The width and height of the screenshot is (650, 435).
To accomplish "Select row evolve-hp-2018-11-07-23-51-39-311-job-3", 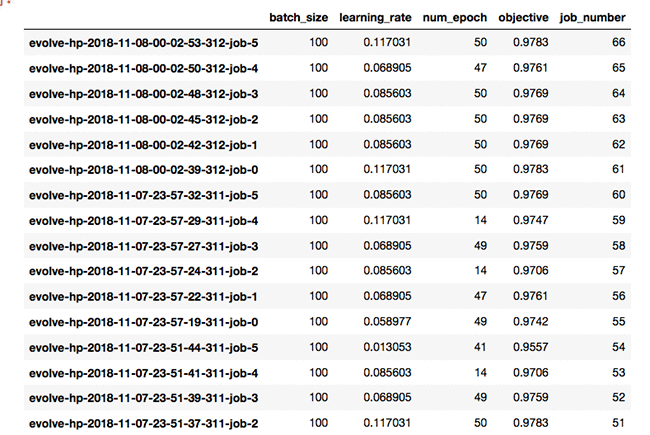I will [327, 398].
